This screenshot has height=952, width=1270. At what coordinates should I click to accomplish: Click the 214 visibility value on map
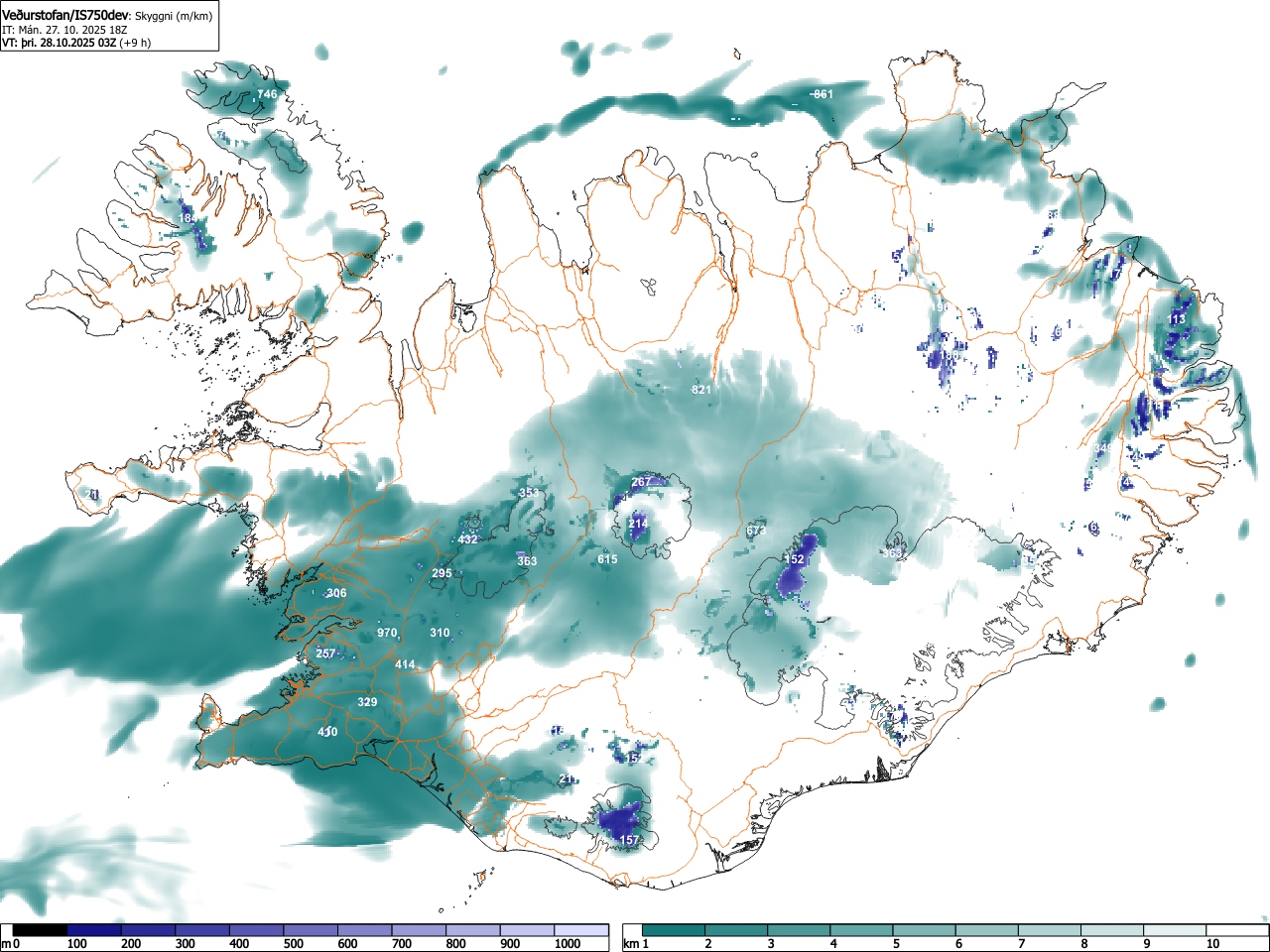pos(638,524)
